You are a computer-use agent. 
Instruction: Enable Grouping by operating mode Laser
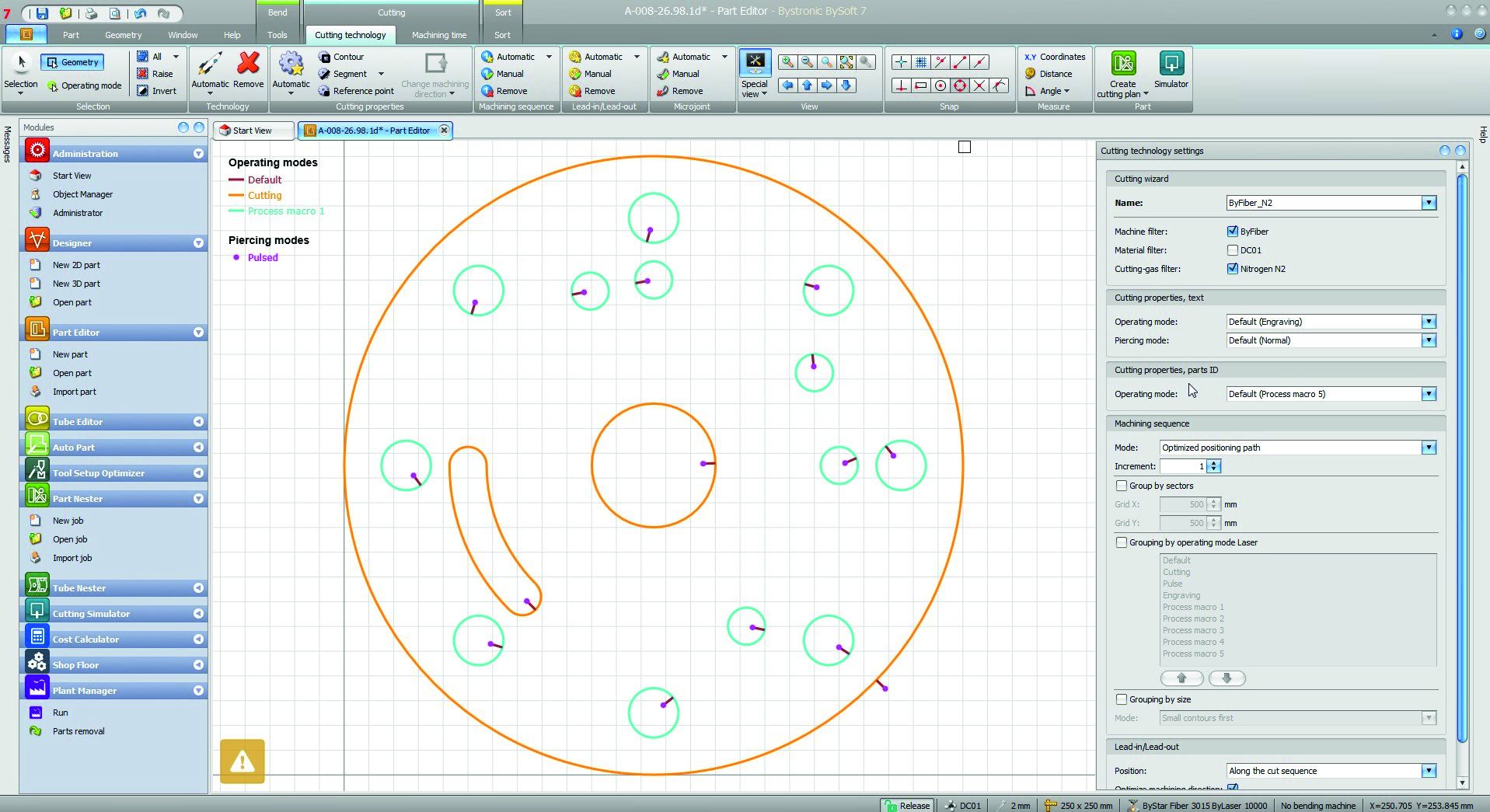tap(1122, 542)
